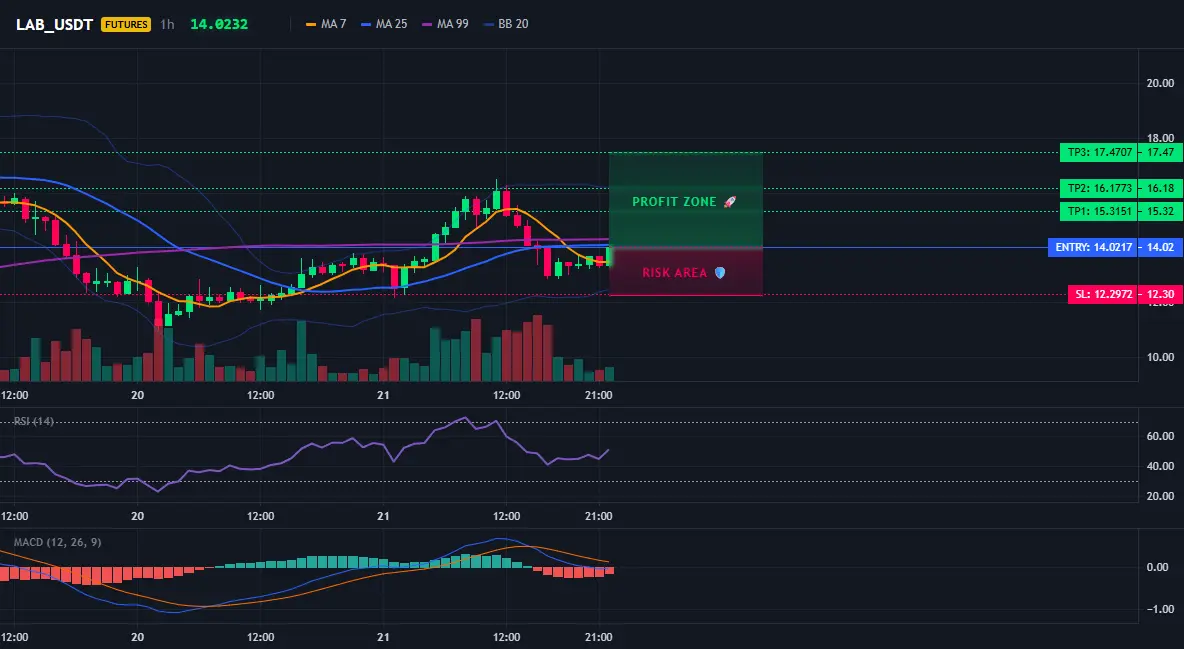Click the orange MA 7 color dash
1184x649 pixels.
[x=311, y=24]
